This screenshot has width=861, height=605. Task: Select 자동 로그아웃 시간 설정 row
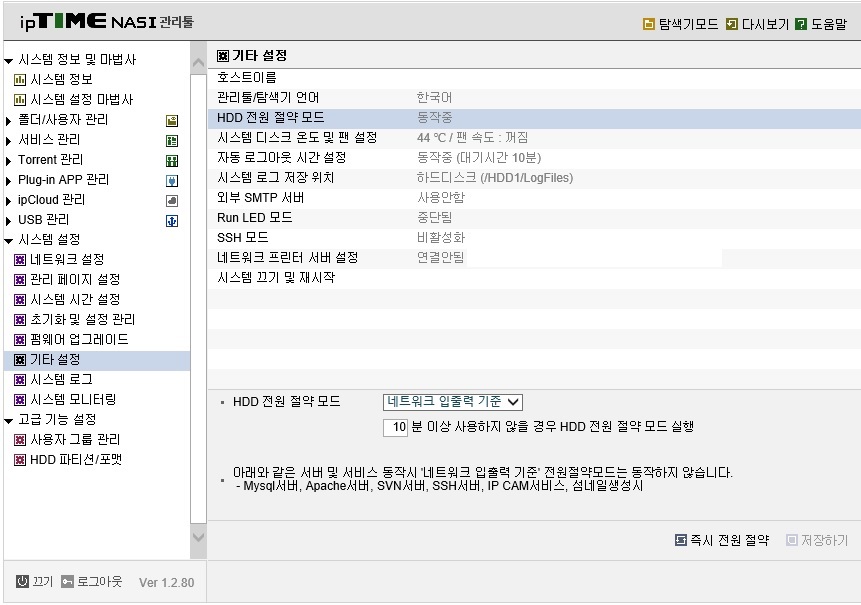coord(534,158)
